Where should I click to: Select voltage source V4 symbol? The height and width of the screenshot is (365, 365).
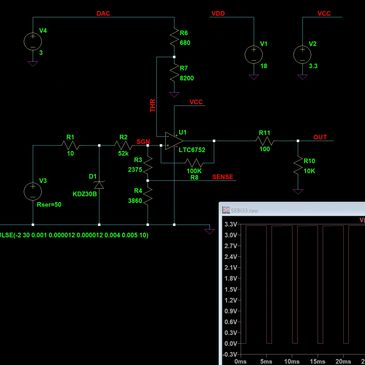point(33,41)
